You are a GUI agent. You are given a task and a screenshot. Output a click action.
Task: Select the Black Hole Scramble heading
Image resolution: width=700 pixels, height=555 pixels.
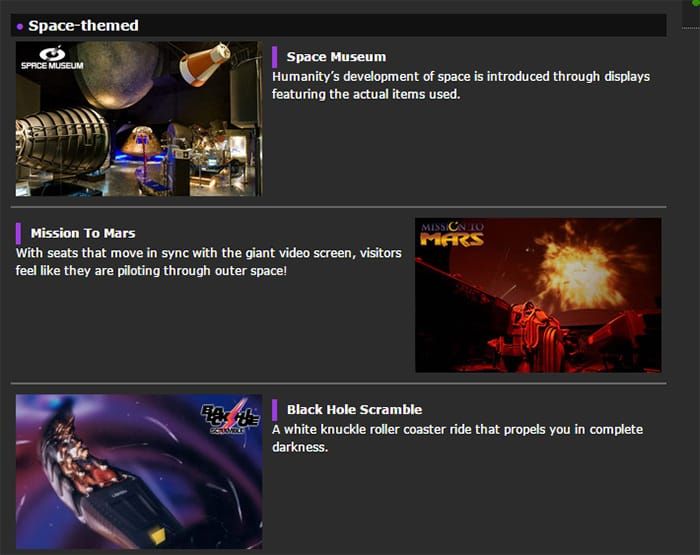pyautogui.click(x=354, y=410)
